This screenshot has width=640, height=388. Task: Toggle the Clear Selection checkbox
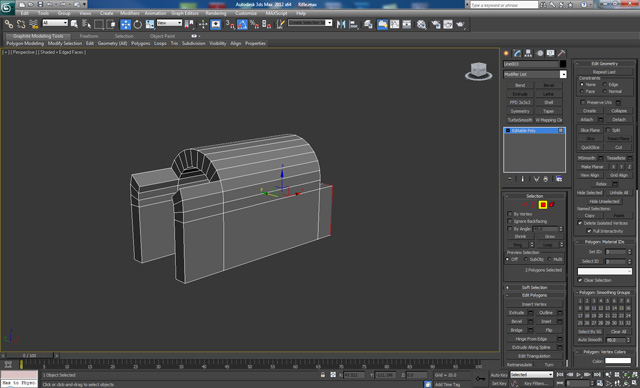(580, 280)
